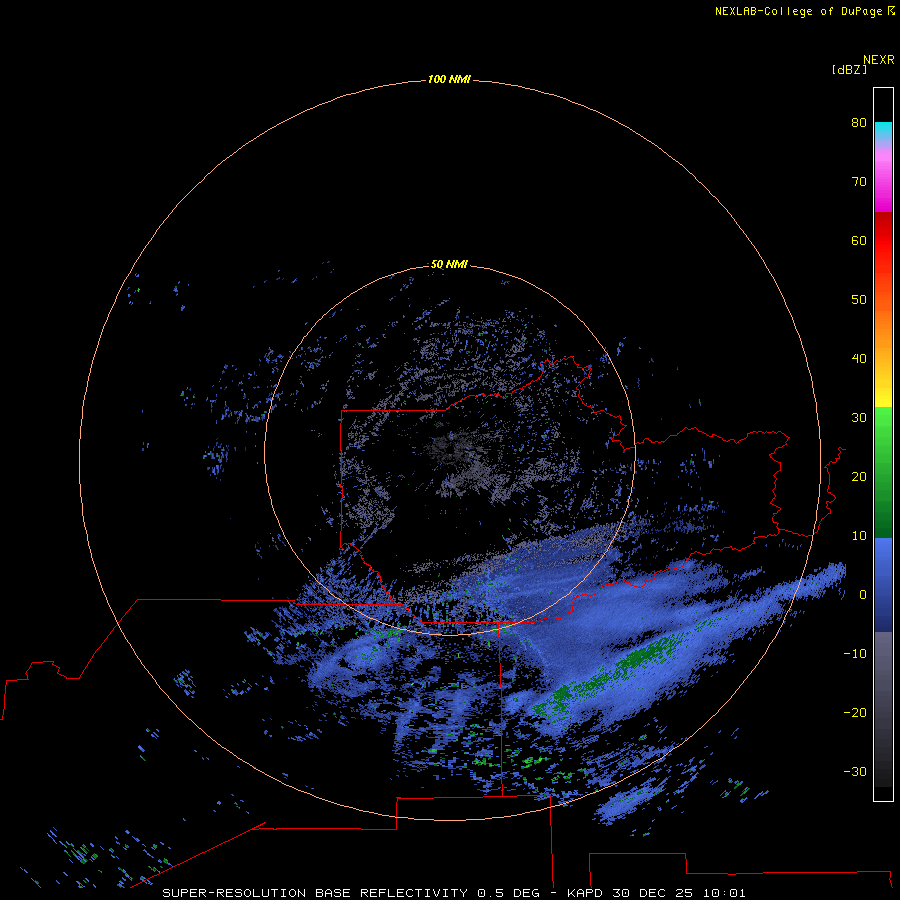Click the -20 dBZ scale value
Viewport: 900px width, 900px height.
point(855,713)
